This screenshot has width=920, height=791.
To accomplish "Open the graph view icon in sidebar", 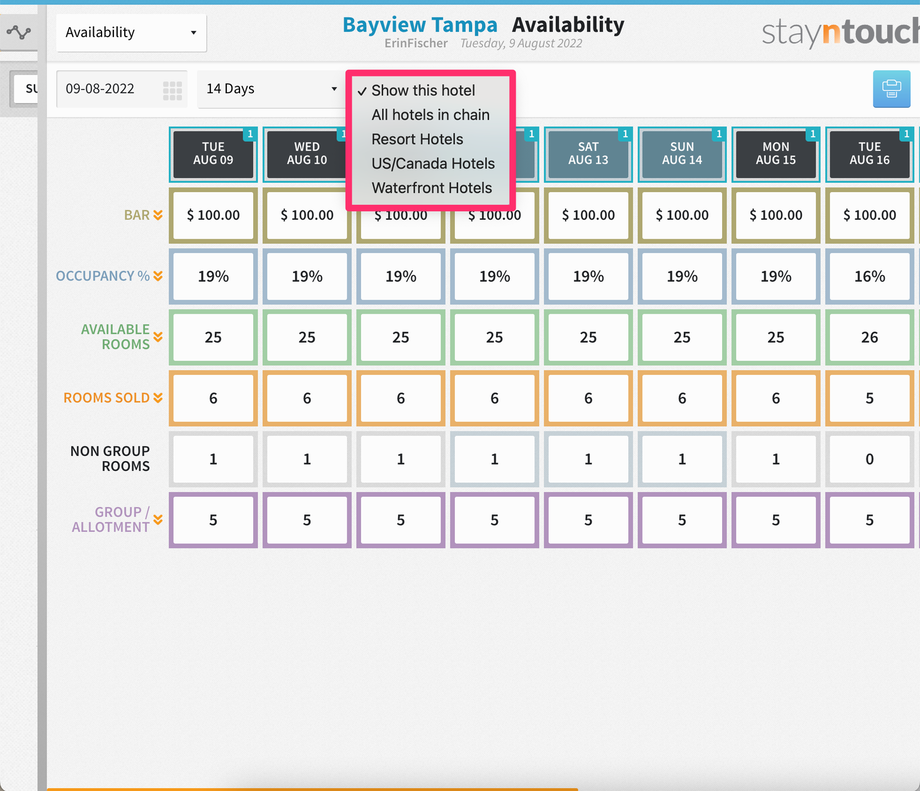I will 18,32.
